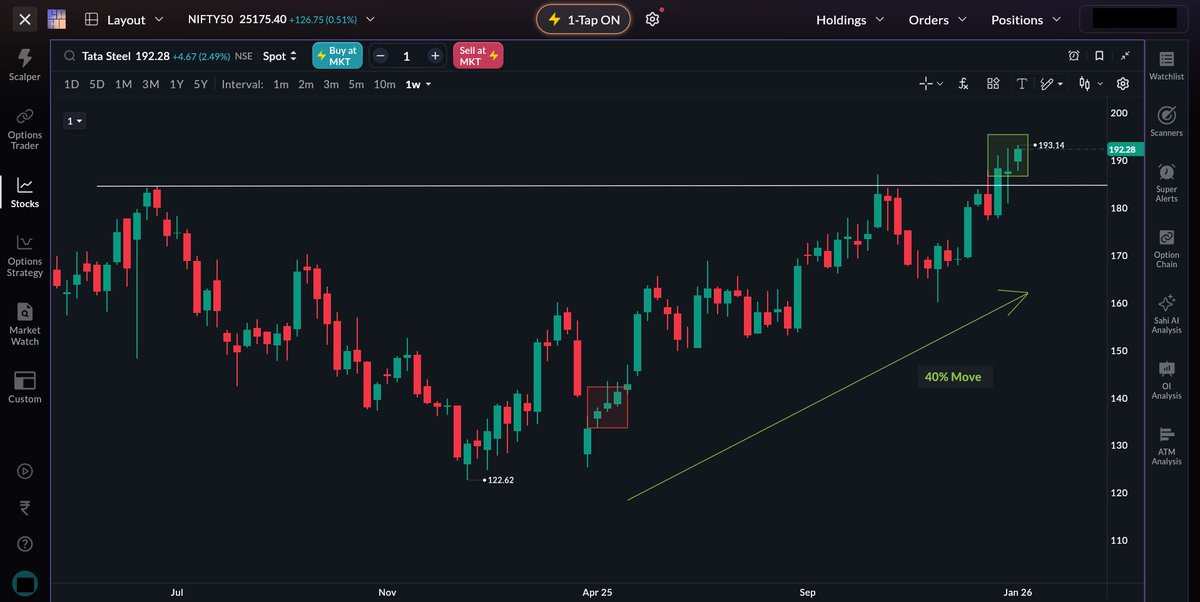Click the colorful app logo icon
Screen dimensions: 1200x602
[x=57, y=19]
